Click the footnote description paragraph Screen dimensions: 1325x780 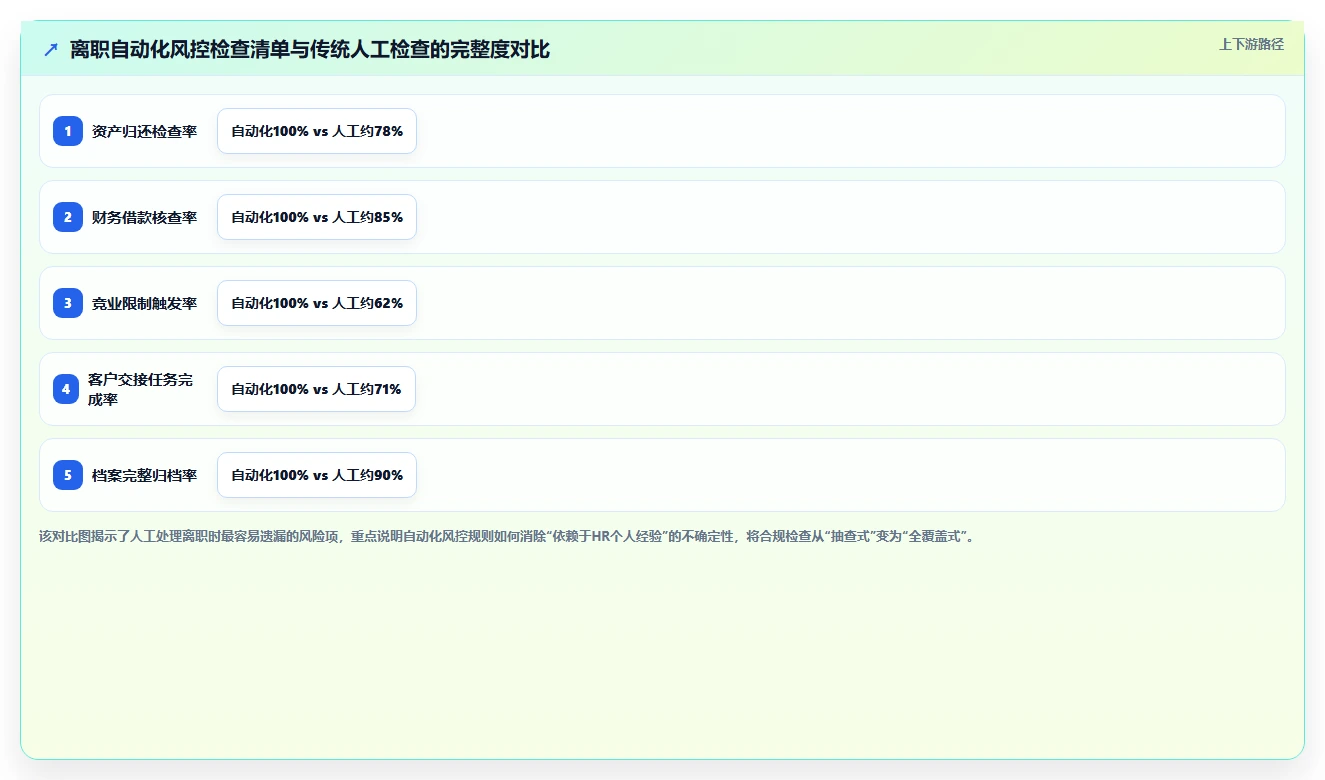click(x=507, y=536)
